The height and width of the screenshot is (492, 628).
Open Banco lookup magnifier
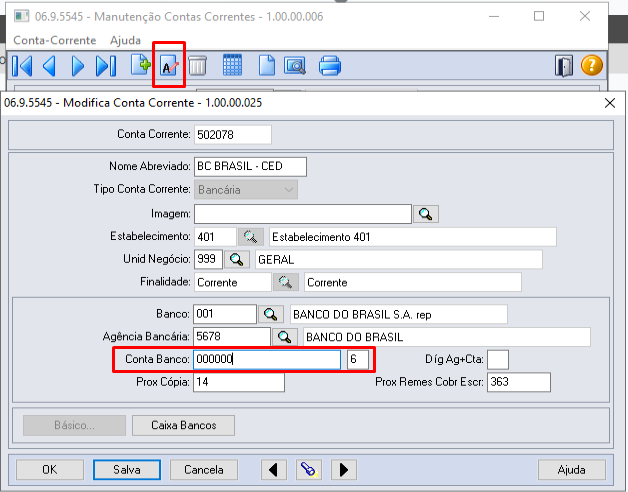tap(271, 314)
